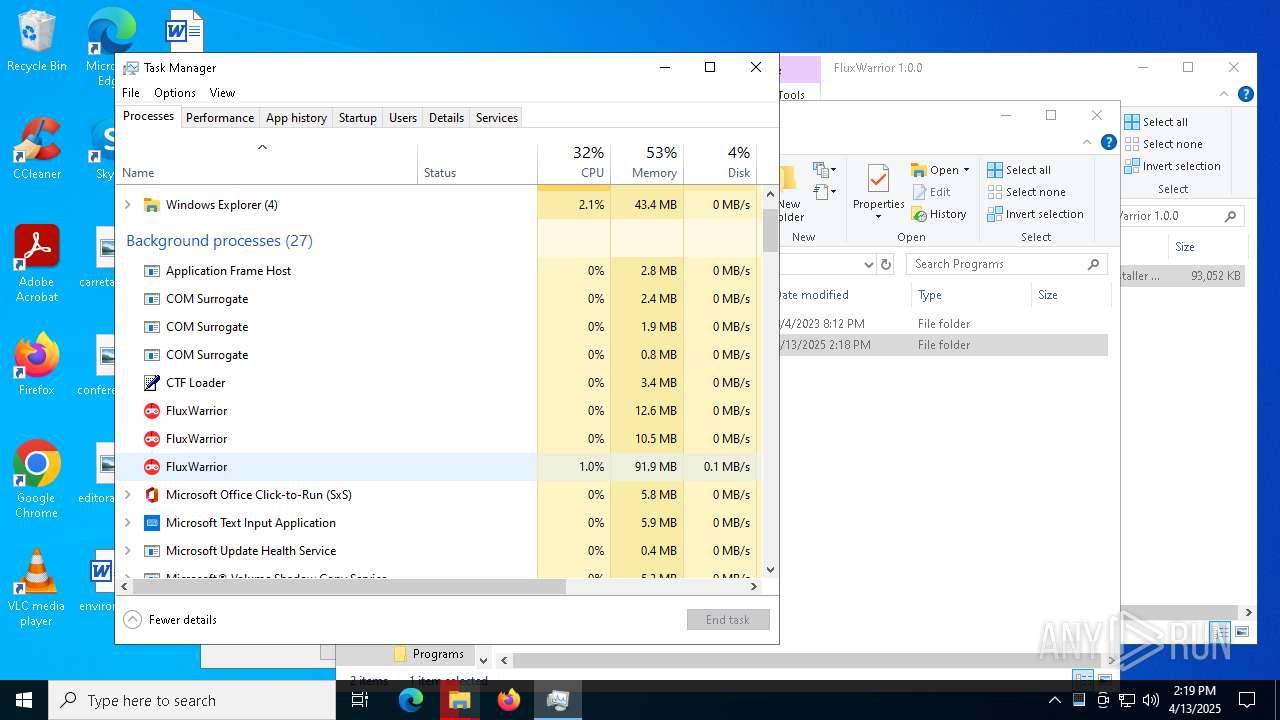Open Properties in Explorer ribbon
The width and height of the screenshot is (1280, 720).
point(878,191)
